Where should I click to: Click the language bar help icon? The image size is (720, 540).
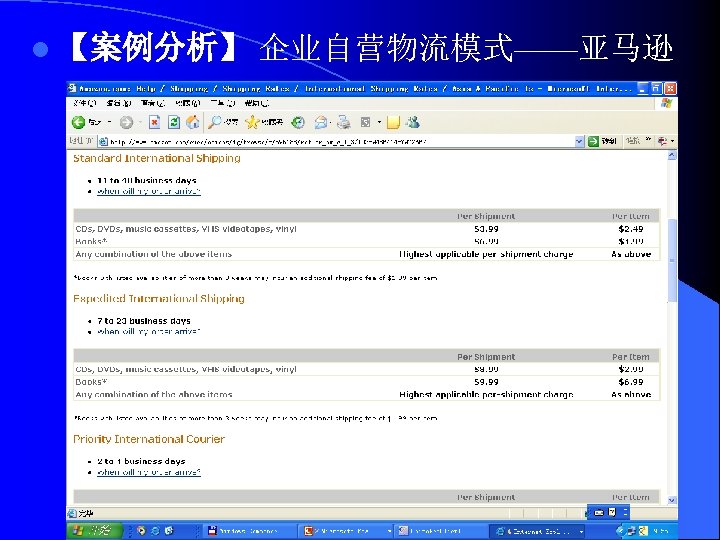[612, 512]
